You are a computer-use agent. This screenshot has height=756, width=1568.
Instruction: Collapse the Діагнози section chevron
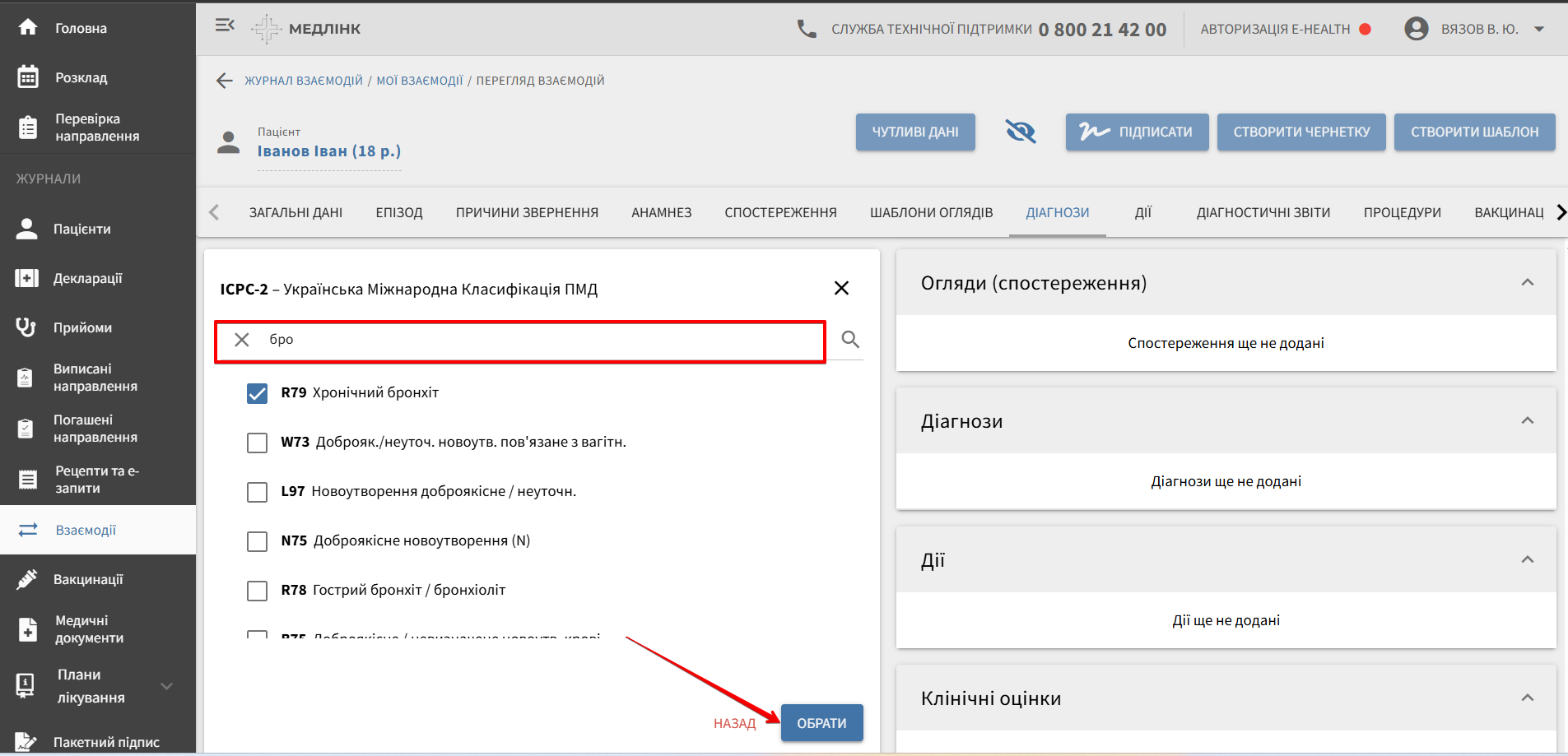[x=1527, y=421]
